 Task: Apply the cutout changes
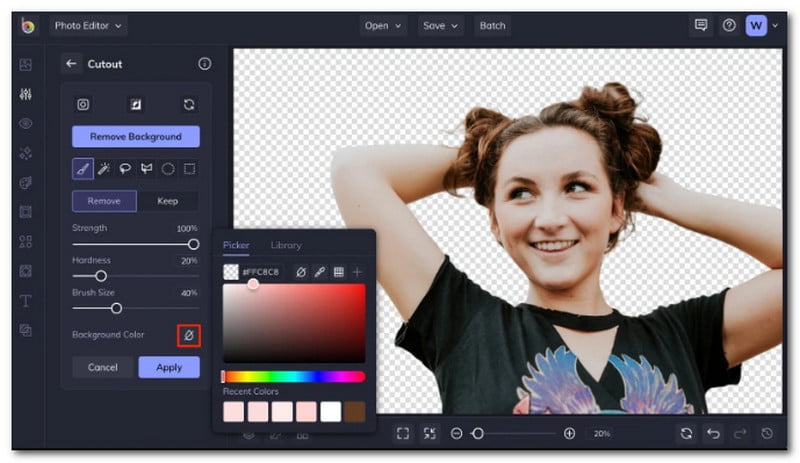(x=169, y=367)
